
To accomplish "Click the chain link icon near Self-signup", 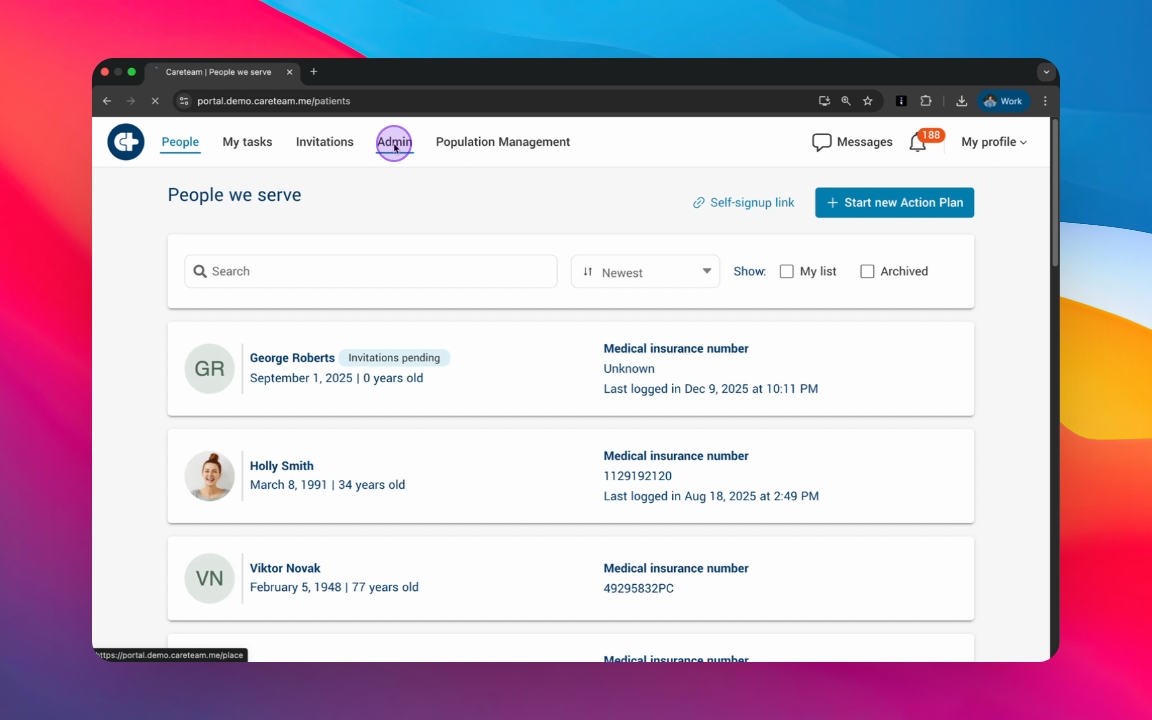I will 699,203.
